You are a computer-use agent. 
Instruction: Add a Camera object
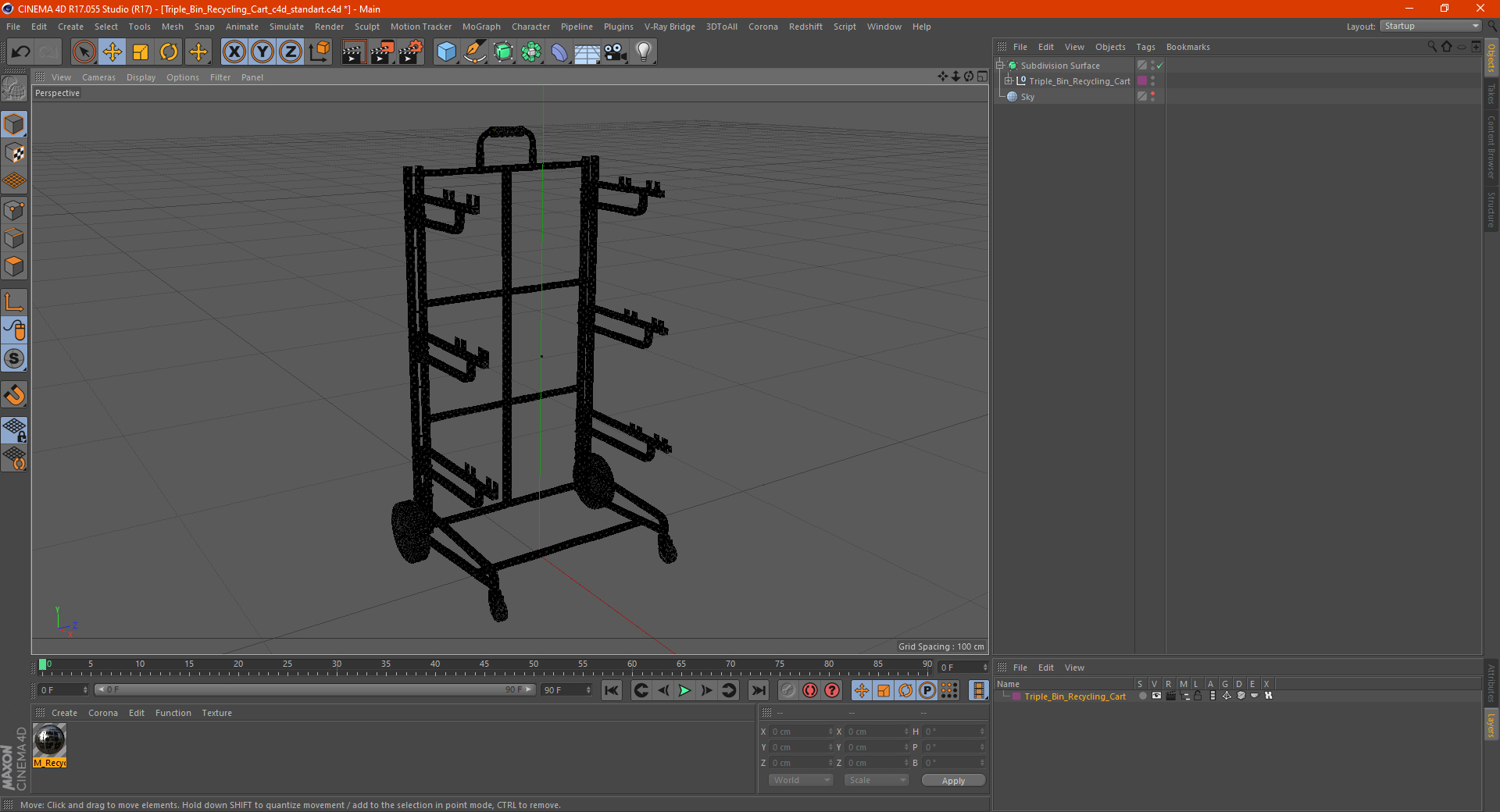click(x=616, y=52)
